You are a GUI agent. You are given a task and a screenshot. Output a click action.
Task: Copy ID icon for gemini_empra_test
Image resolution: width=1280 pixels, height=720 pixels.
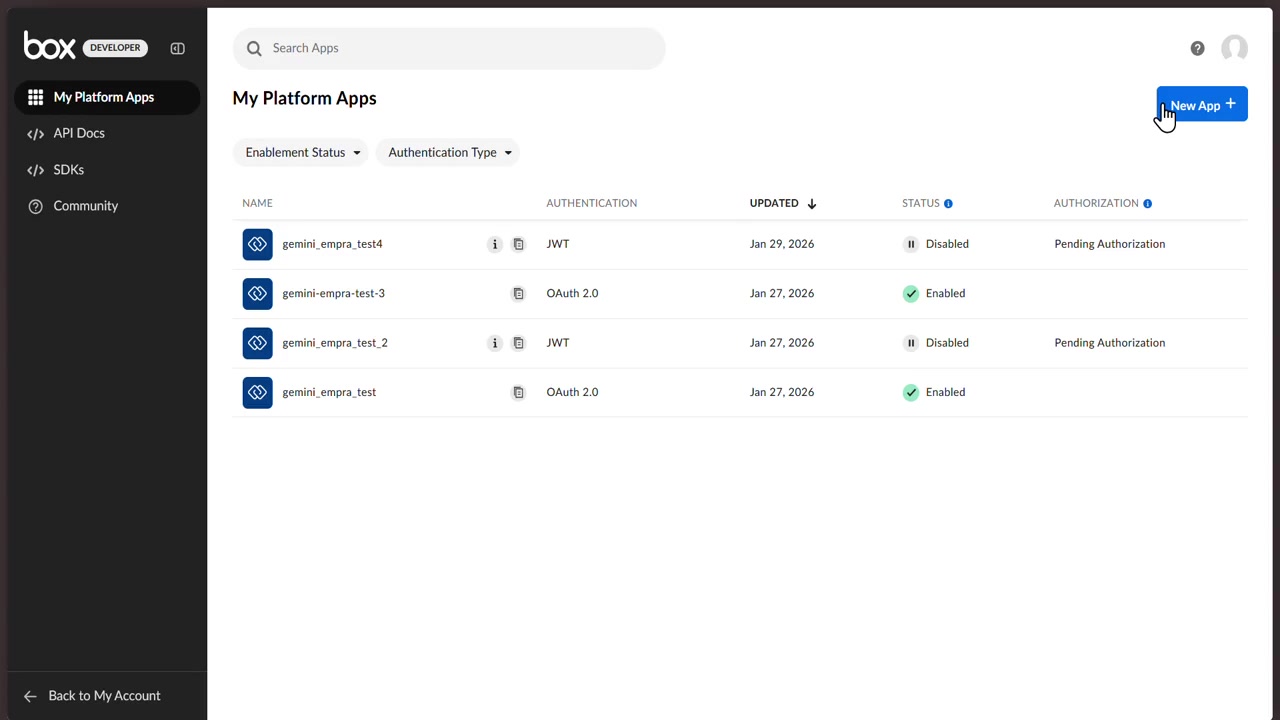pos(518,393)
